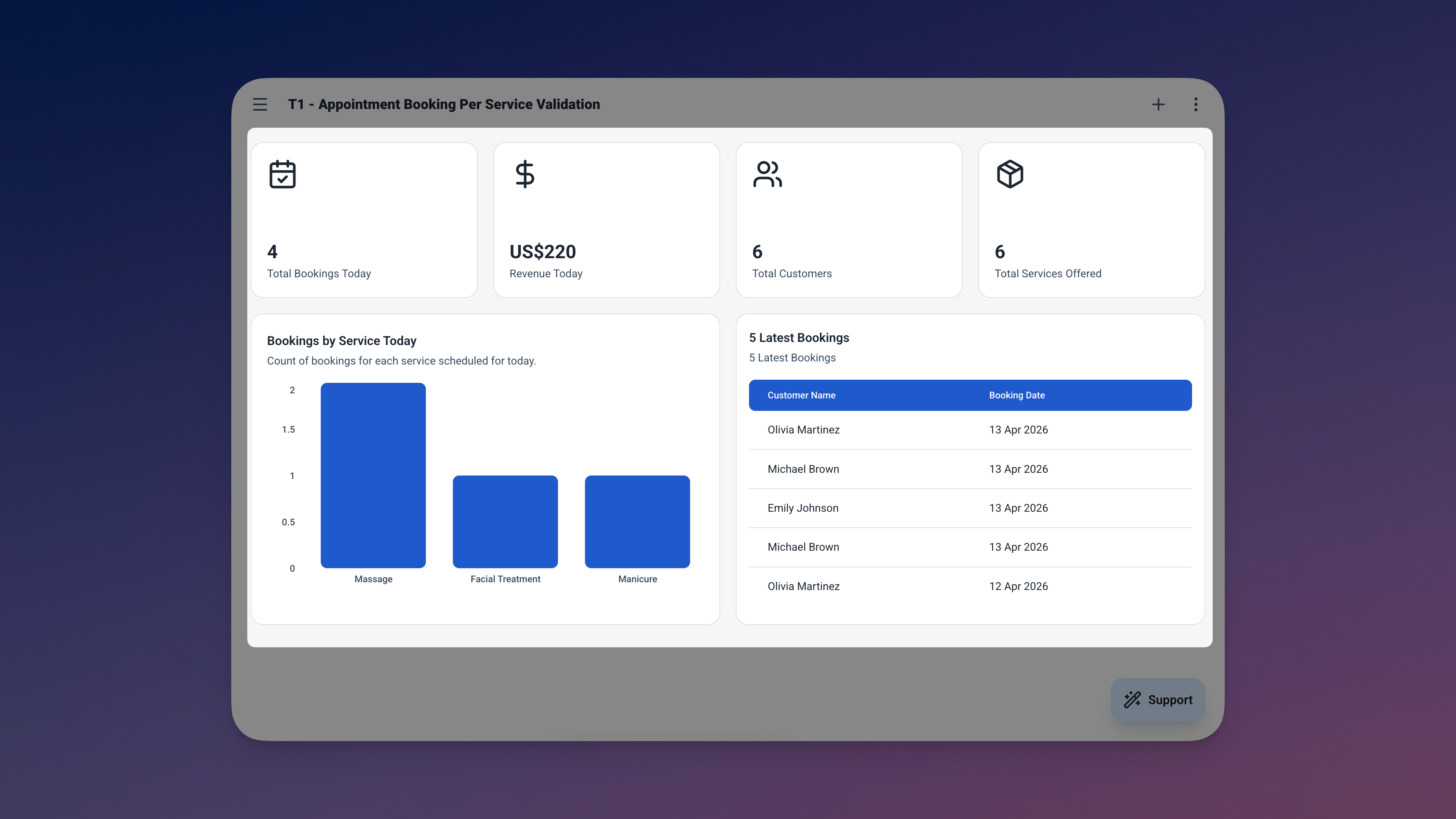Click the users icon for customers

click(x=767, y=174)
